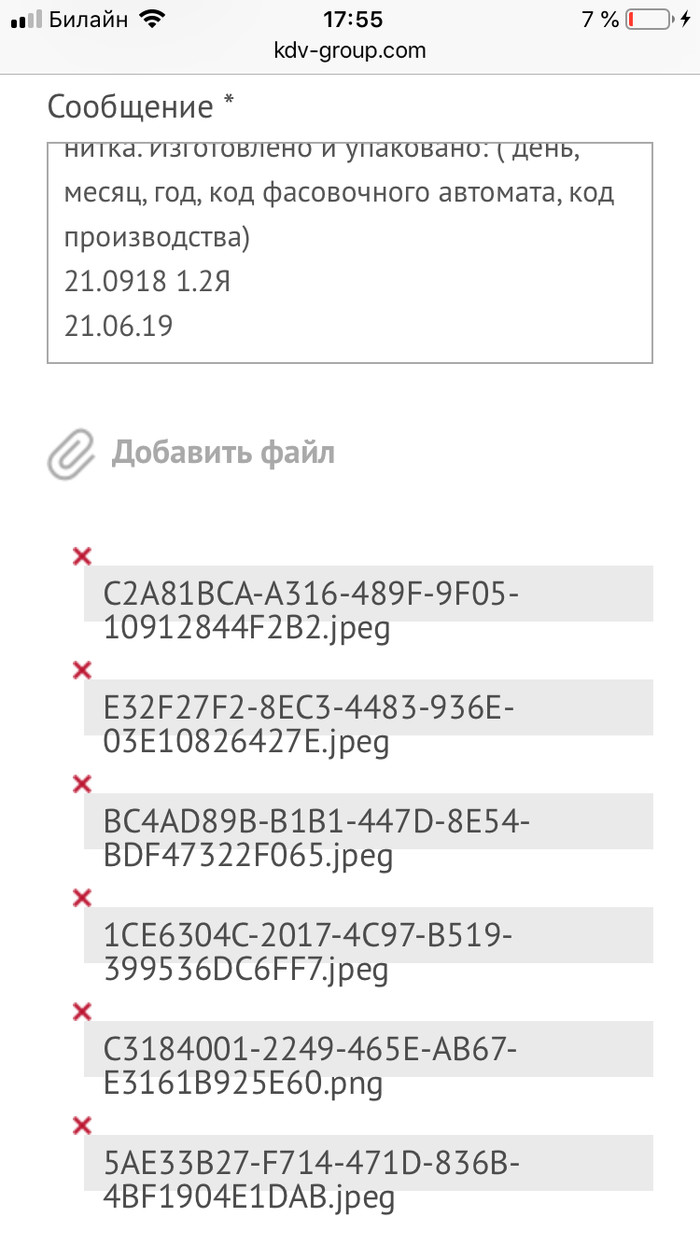Image resolution: width=700 pixels, height=1245 pixels.
Task: Tap the Wi-Fi status icon
Action: tap(151, 19)
